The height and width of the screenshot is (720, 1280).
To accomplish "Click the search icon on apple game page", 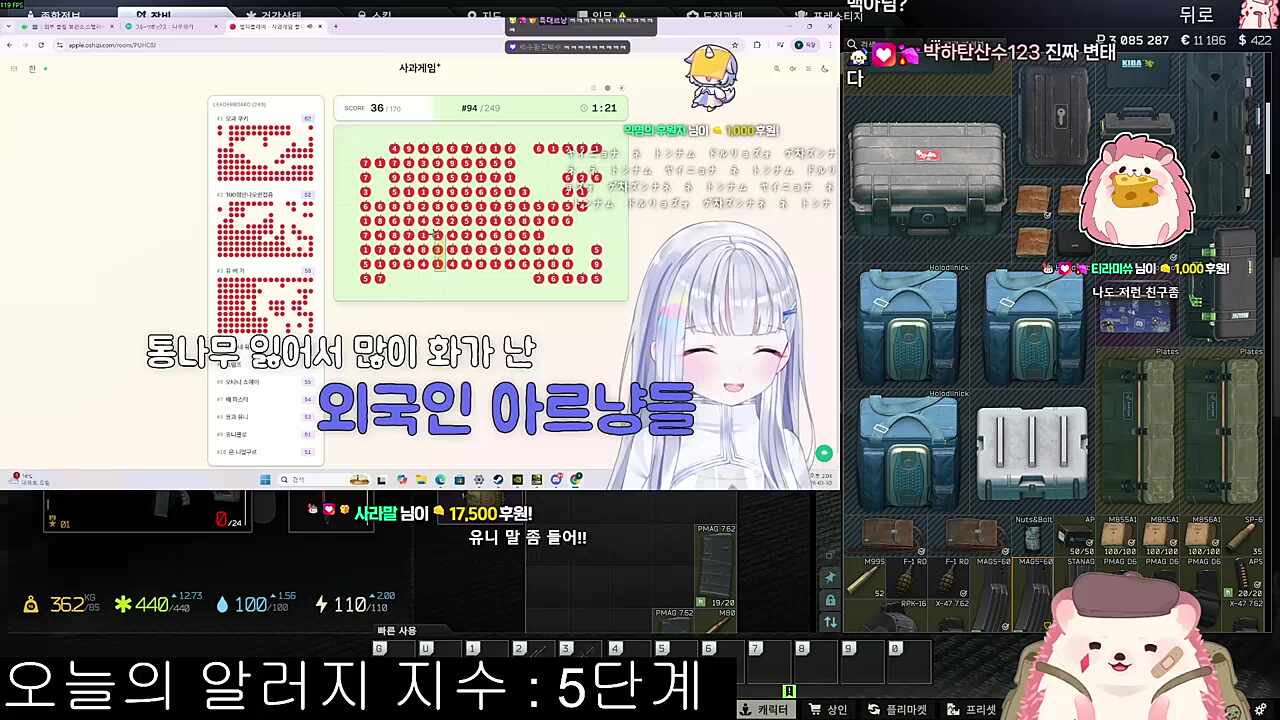I will [x=778, y=68].
